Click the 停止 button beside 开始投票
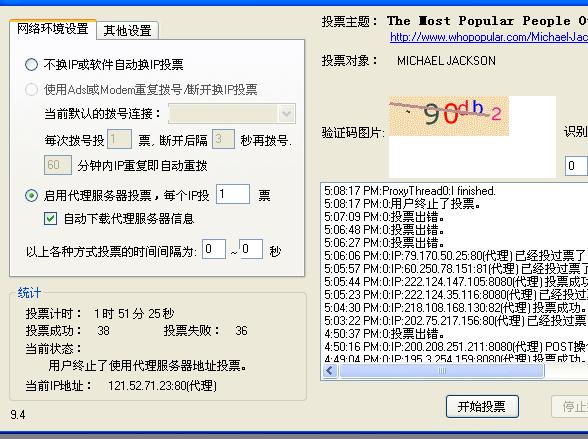588x439 pixels. [570, 406]
